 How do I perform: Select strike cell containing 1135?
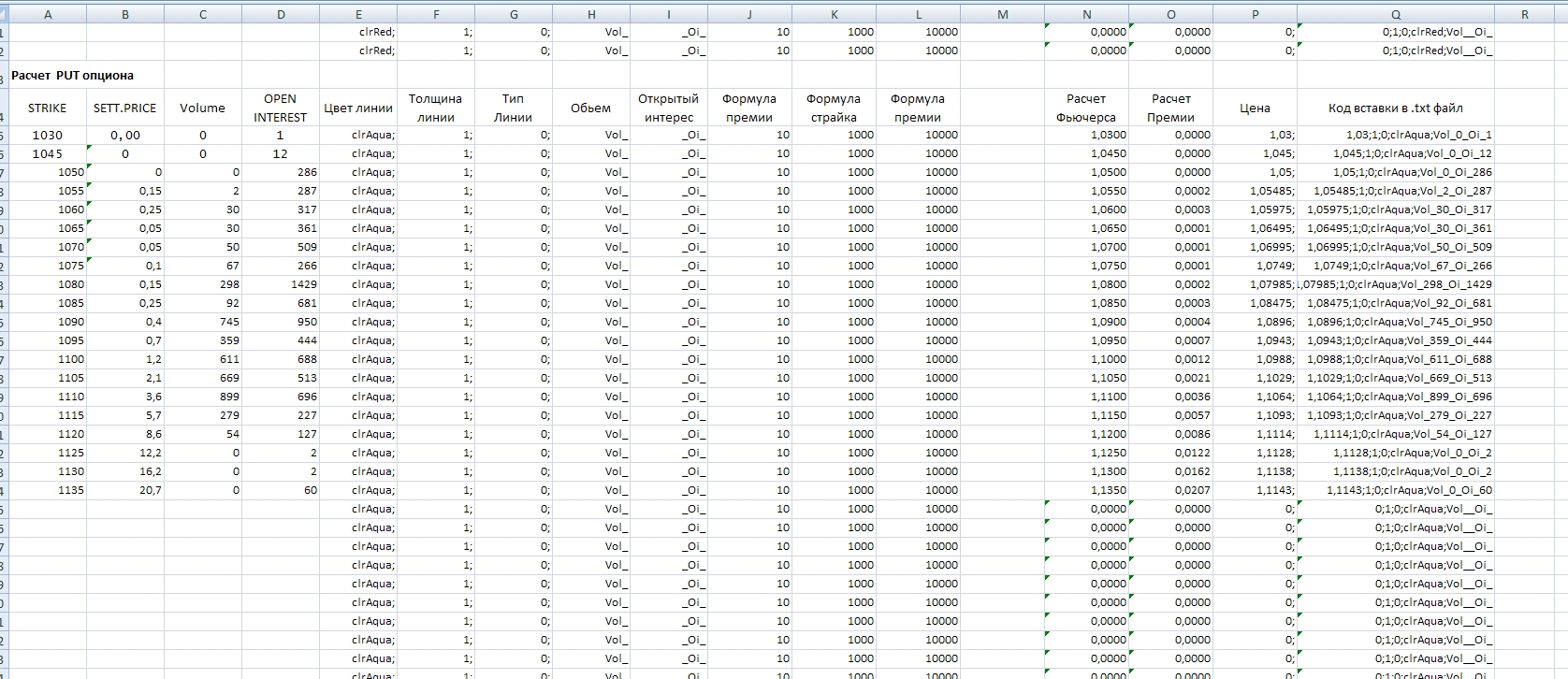pyautogui.click(x=49, y=490)
